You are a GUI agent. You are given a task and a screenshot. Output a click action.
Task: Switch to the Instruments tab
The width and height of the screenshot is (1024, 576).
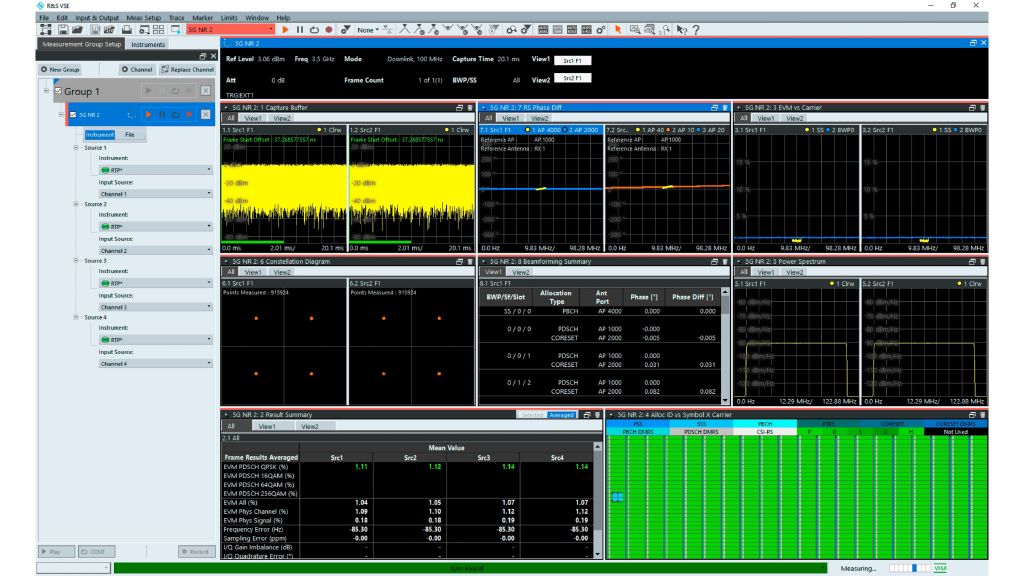pos(148,44)
